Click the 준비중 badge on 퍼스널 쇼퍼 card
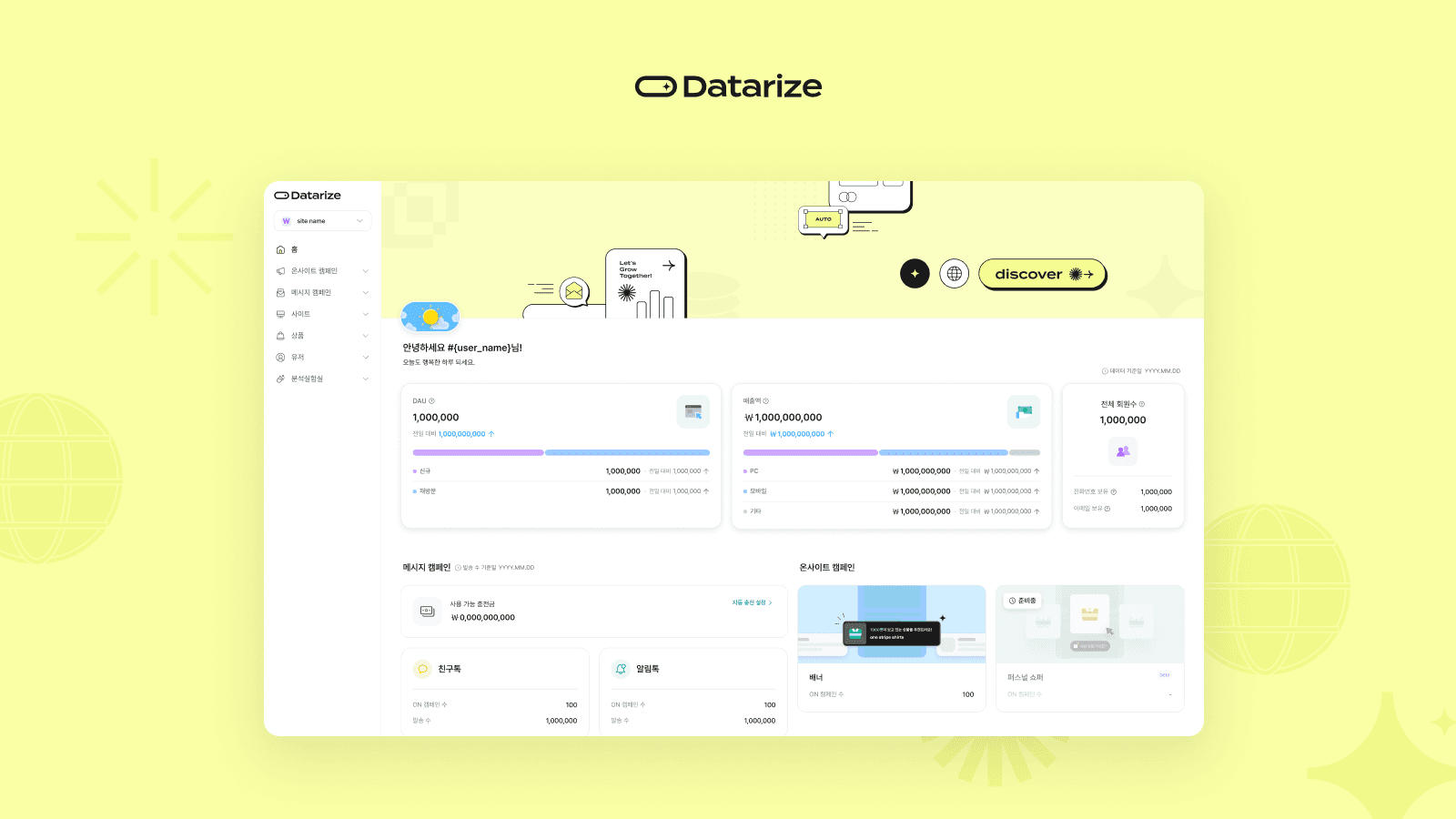This screenshot has height=819, width=1456. 1022,601
